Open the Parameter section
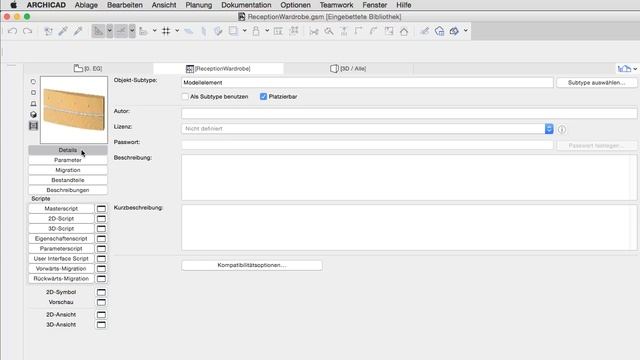 tap(68, 160)
